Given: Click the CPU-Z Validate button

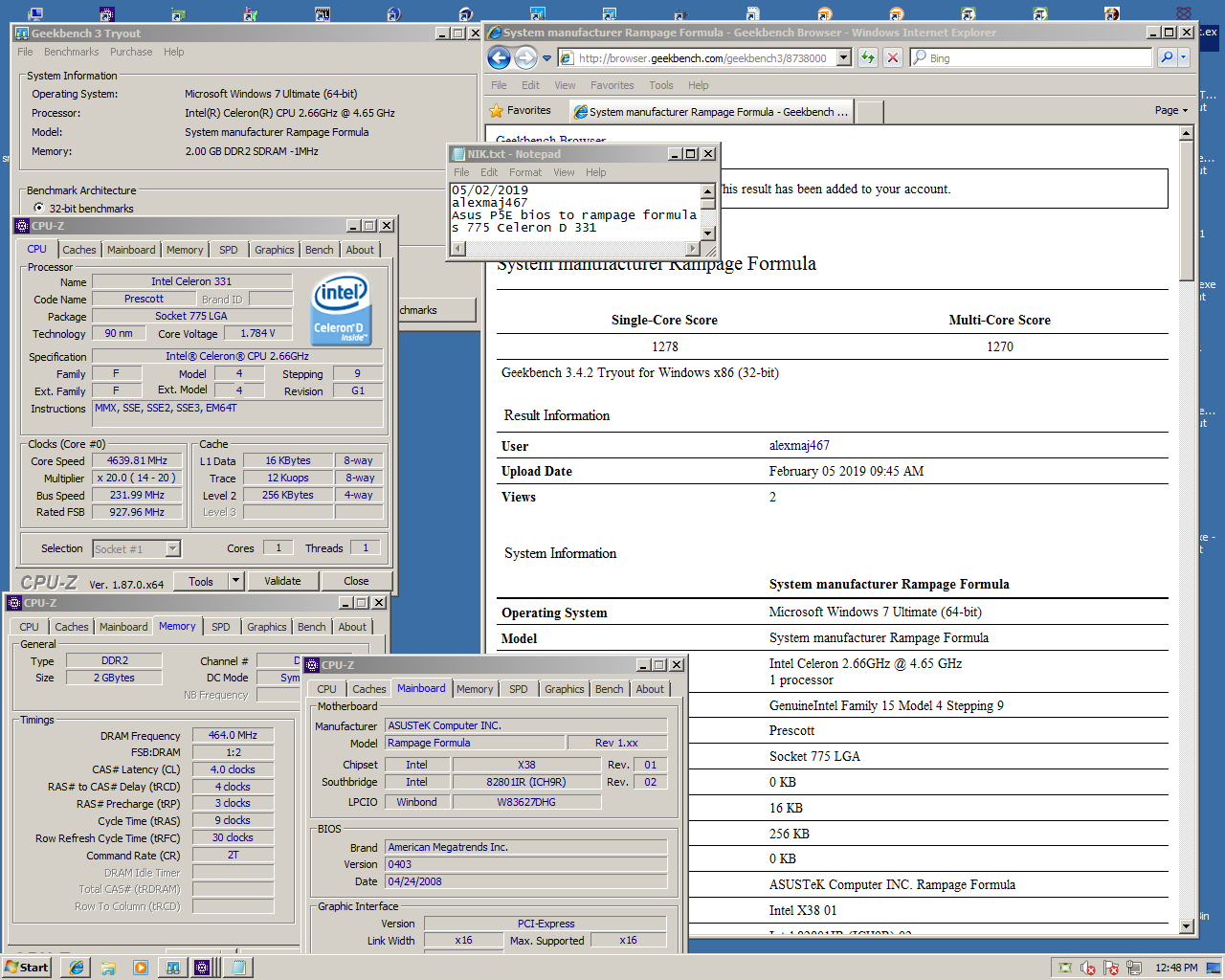Looking at the screenshot, I should (282, 581).
